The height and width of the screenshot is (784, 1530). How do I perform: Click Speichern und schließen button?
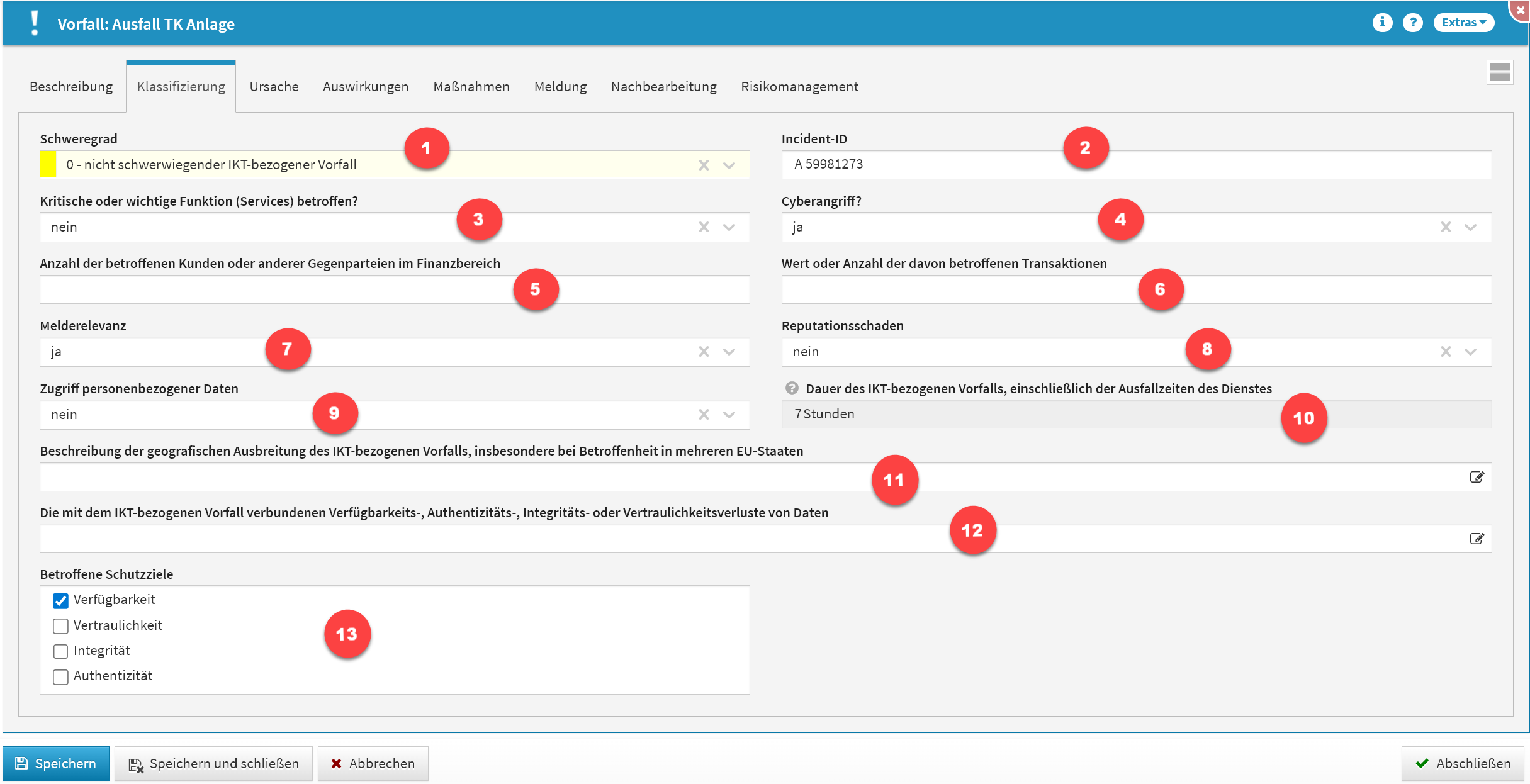pyautogui.click(x=214, y=763)
